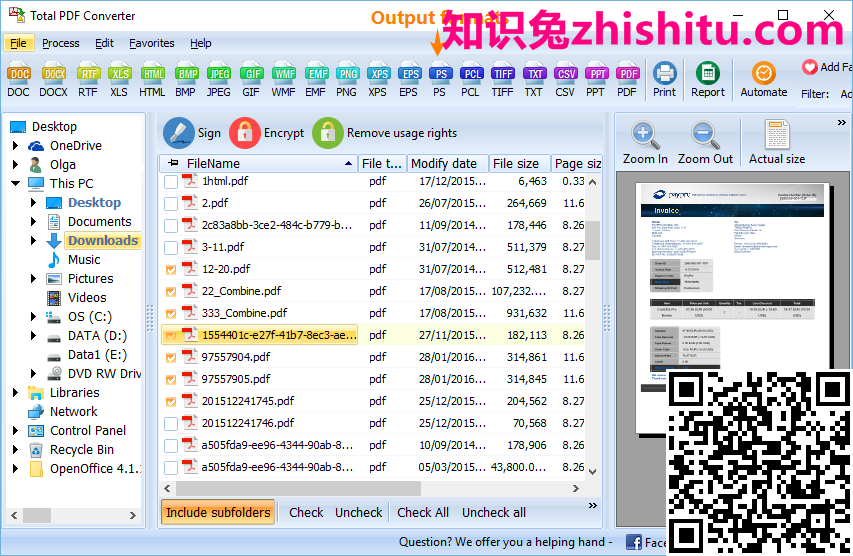853x556 pixels.
Task: Convert to JPEG format
Action: [x=218, y=80]
